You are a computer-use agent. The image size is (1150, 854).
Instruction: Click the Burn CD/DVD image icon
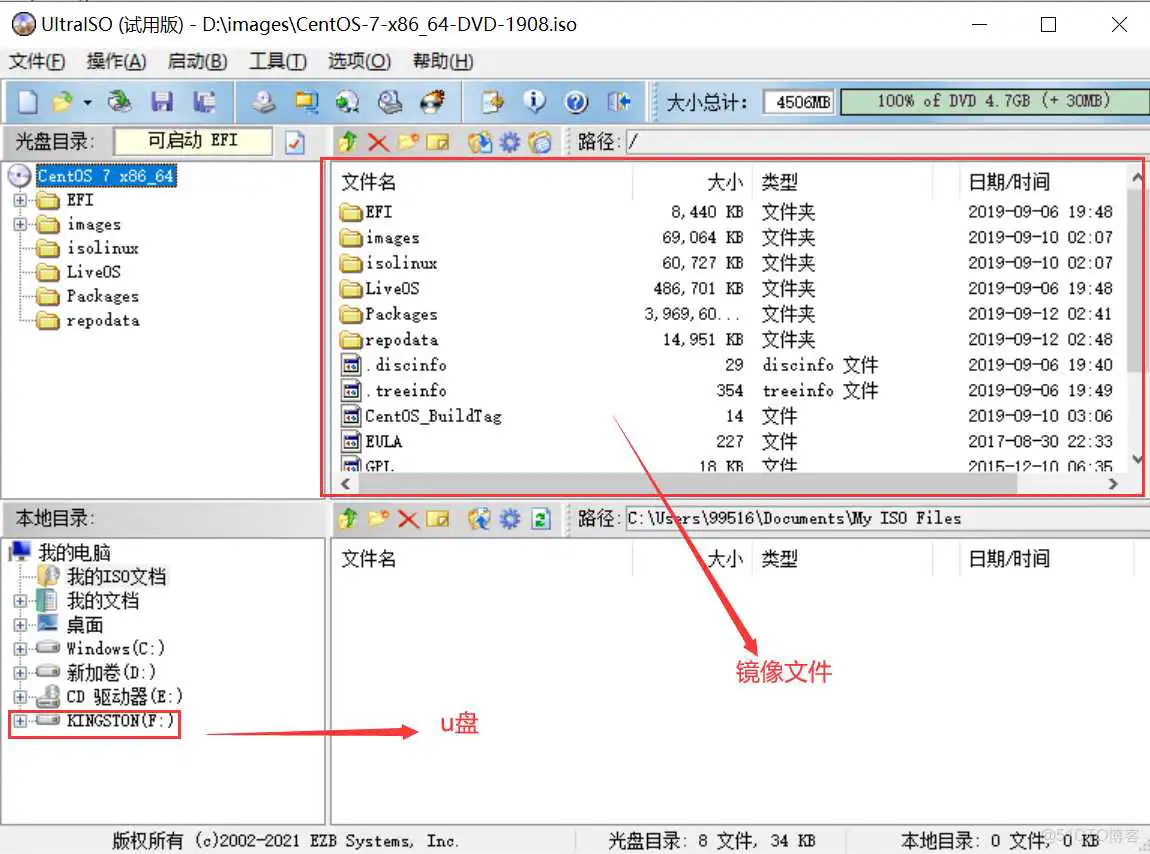point(433,101)
